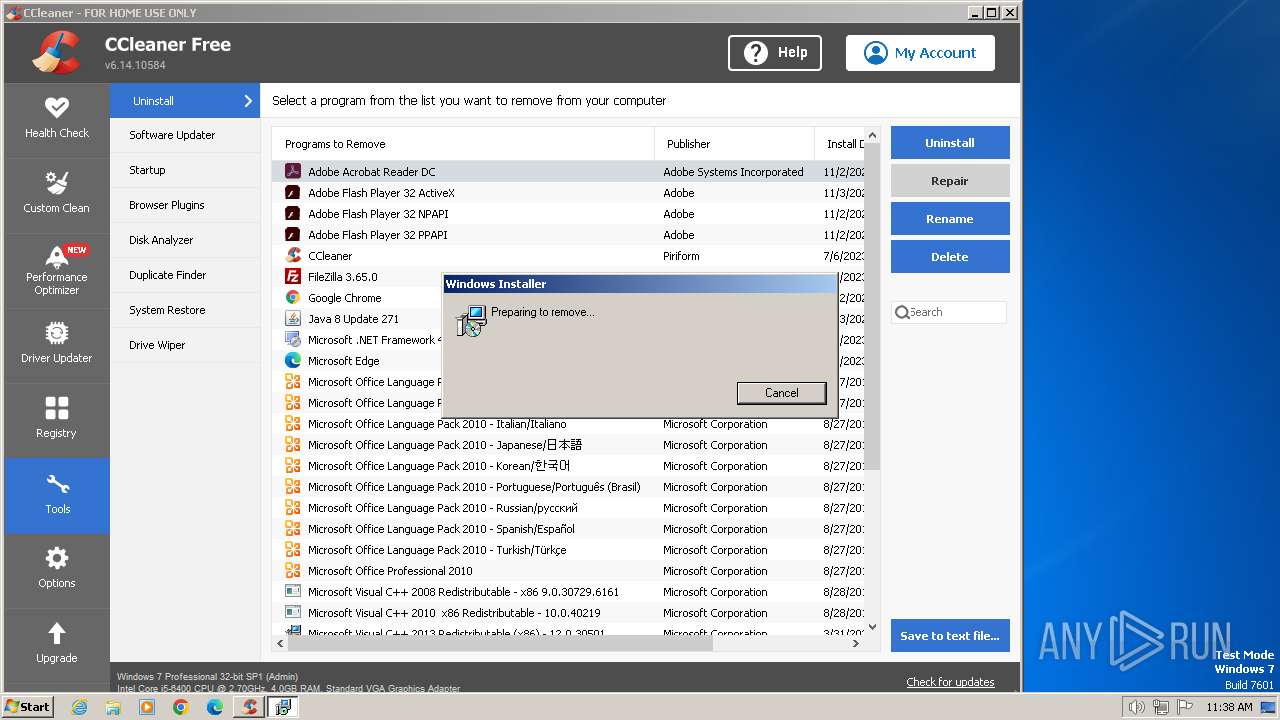Select Adobe Flash Player 32 PPAPI row

point(568,234)
